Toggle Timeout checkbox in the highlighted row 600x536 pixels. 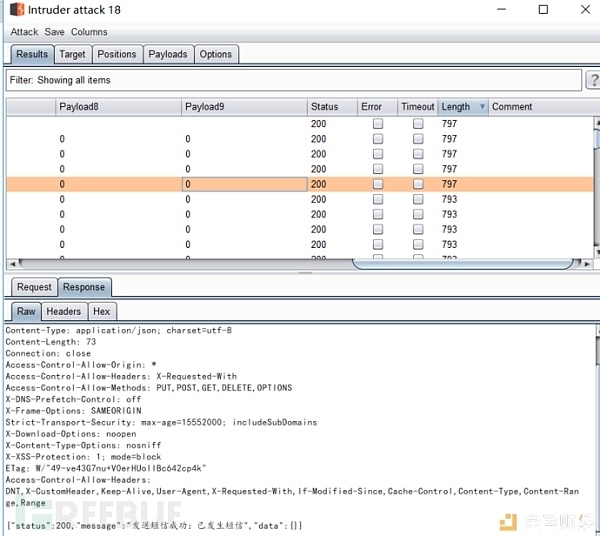point(418,184)
